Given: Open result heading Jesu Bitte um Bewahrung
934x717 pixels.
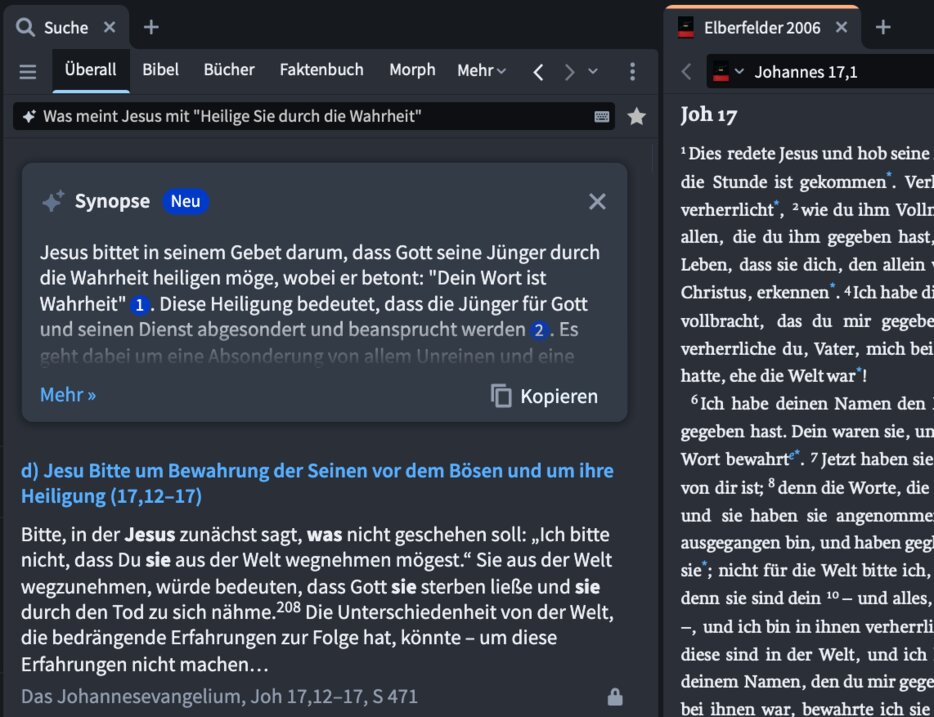Looking at the screenshot, I should (317, 483).
